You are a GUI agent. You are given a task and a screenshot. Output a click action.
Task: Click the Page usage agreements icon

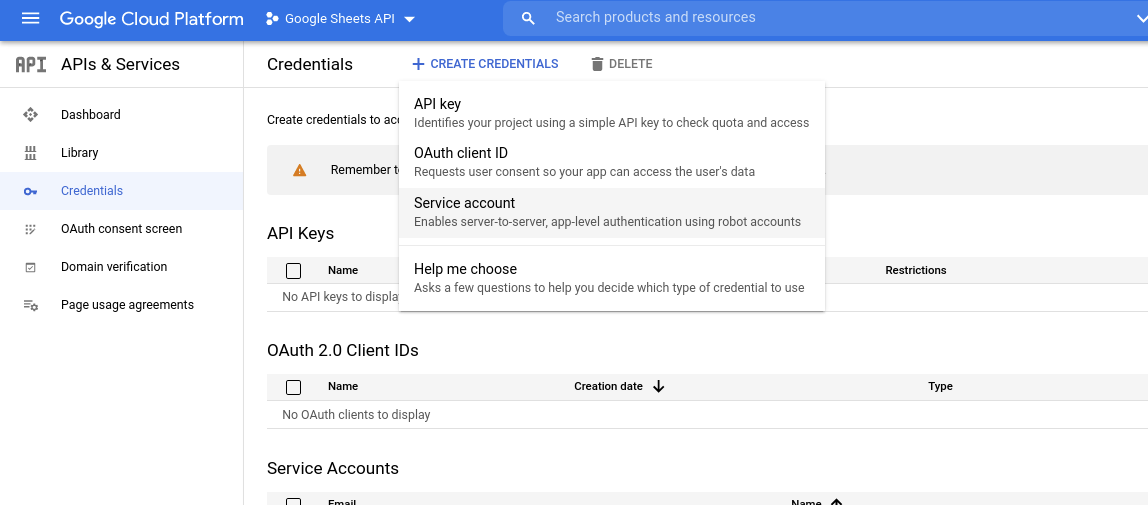pyautogui.click(x=30, y=305)
